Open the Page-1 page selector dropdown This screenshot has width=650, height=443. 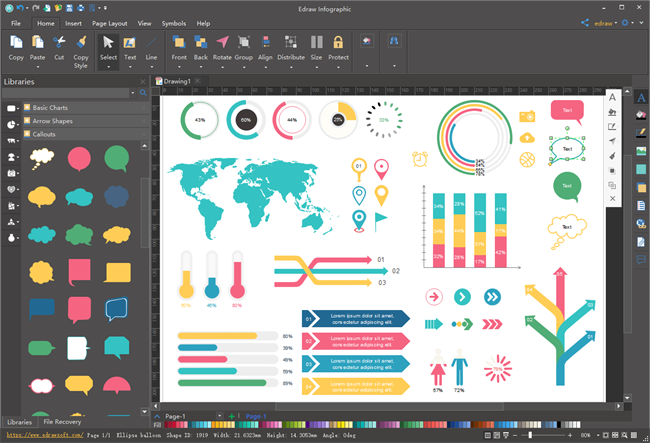pyautogui.click(x=219, y=416)
